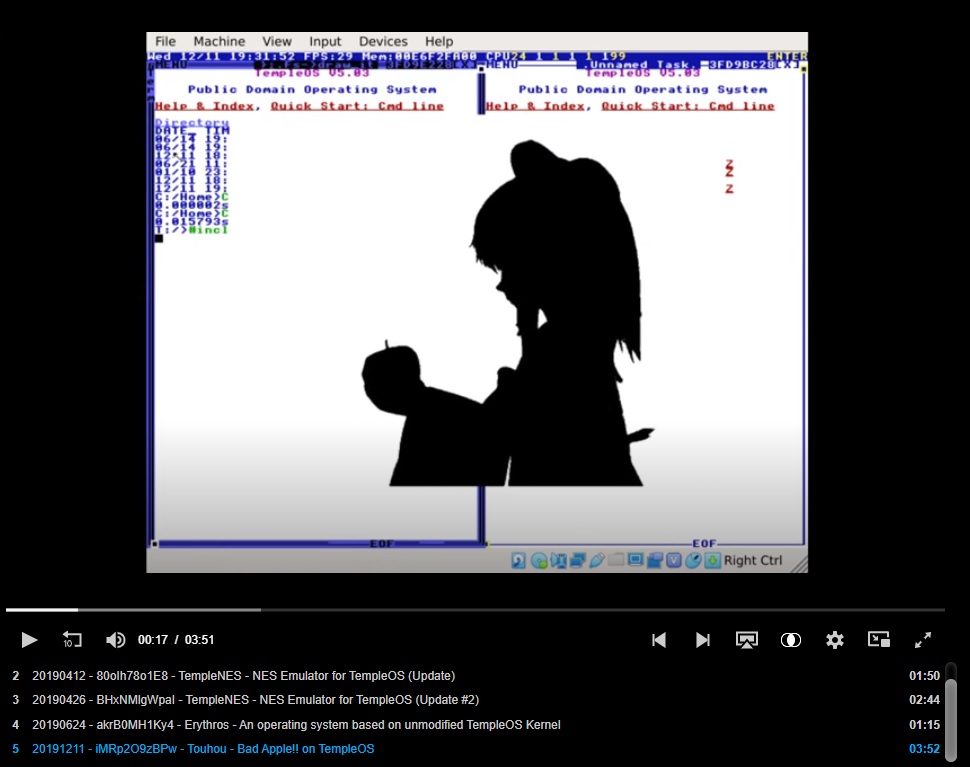This screenshot has height=767, width=970.
Task: Select the Erythros playlist entry
Action: click(296, 724)
